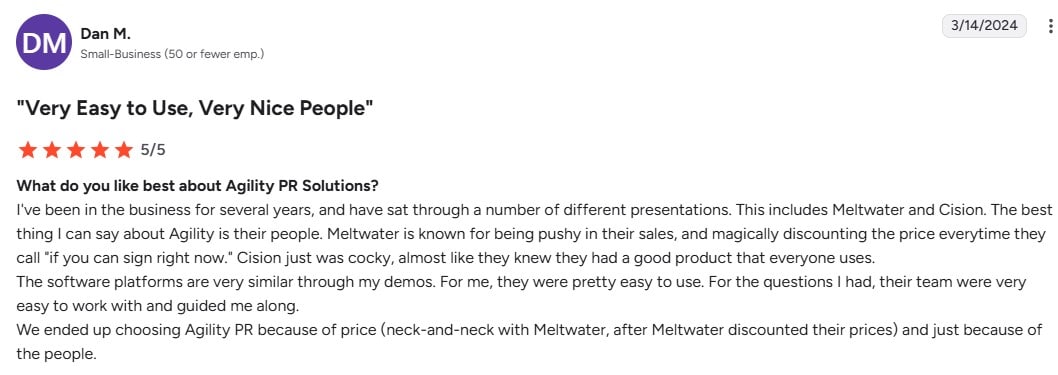
Task: Select the fifth rating star
Action: coord(123,150)
